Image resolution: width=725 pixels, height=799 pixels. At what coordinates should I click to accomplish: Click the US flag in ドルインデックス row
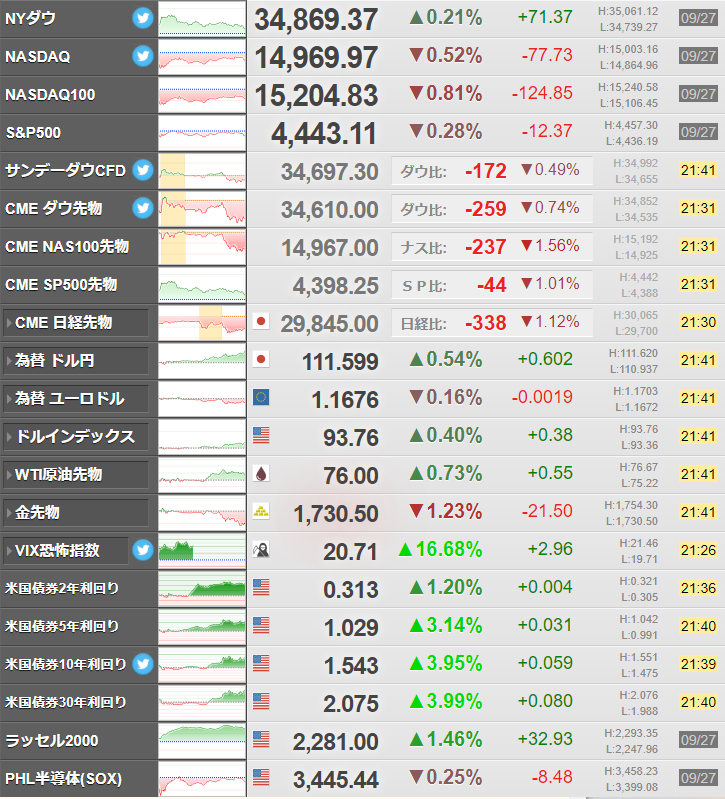coord(261,436)
